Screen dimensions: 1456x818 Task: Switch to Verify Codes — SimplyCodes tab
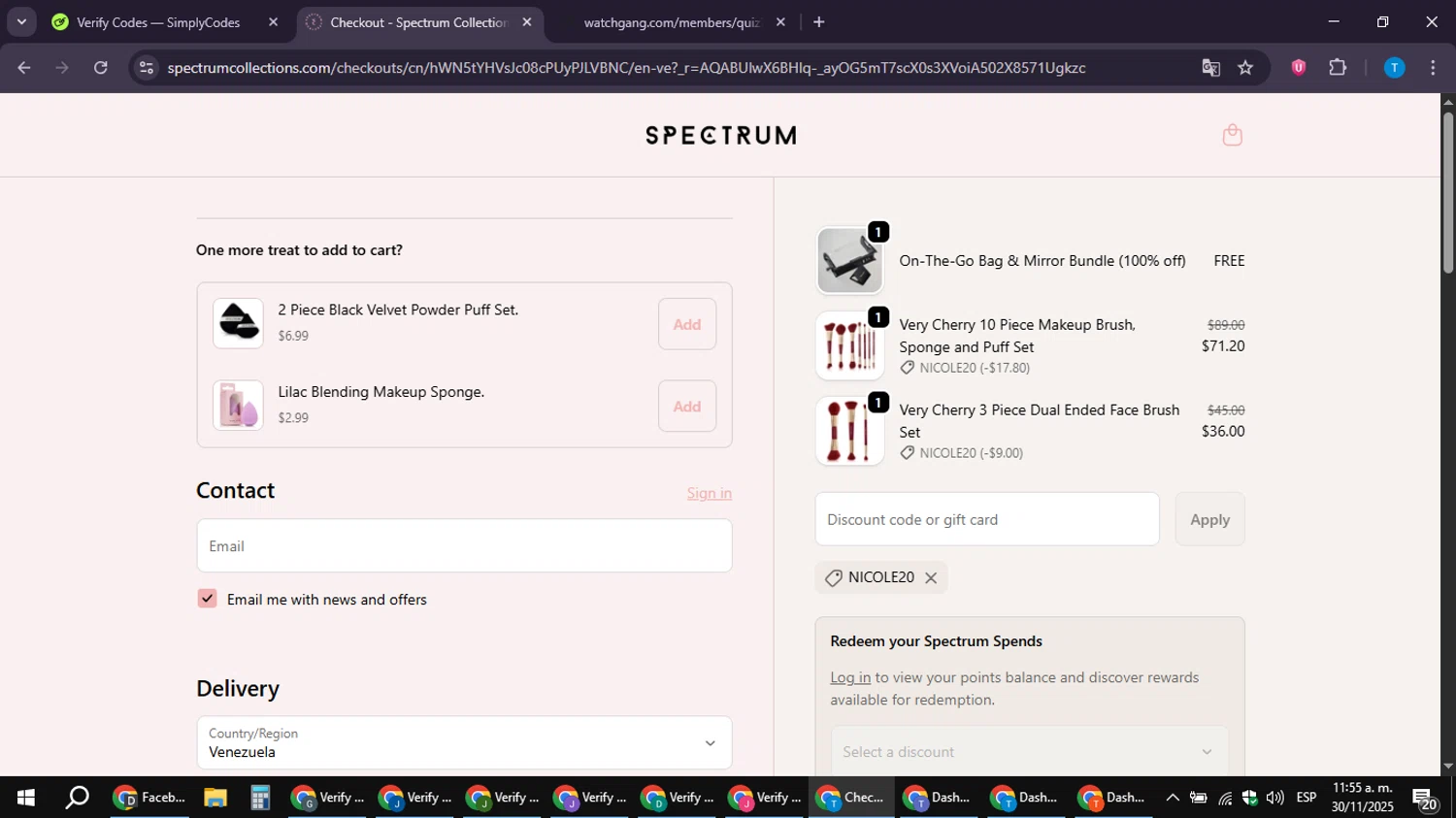(165, 21)
